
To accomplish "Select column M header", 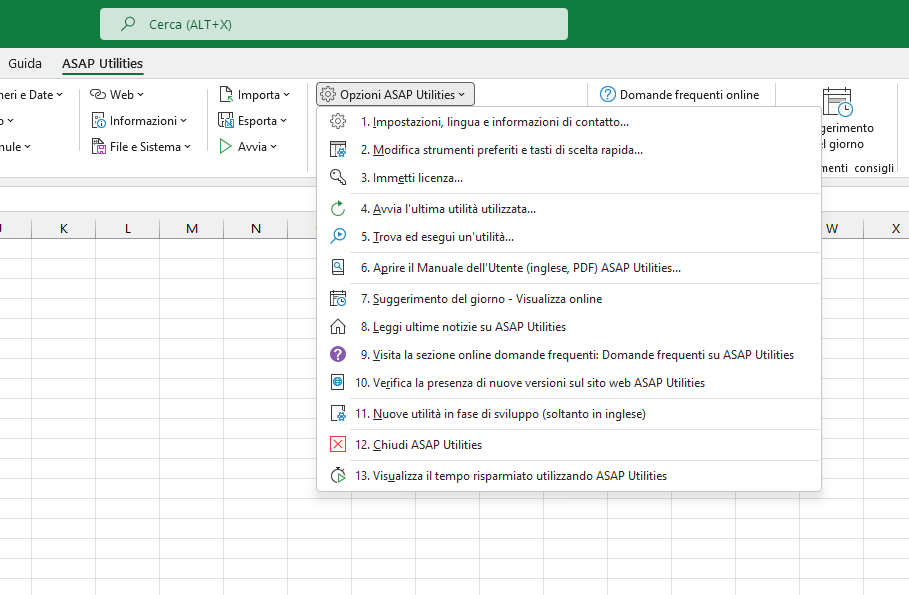I will tap(192, 228).
